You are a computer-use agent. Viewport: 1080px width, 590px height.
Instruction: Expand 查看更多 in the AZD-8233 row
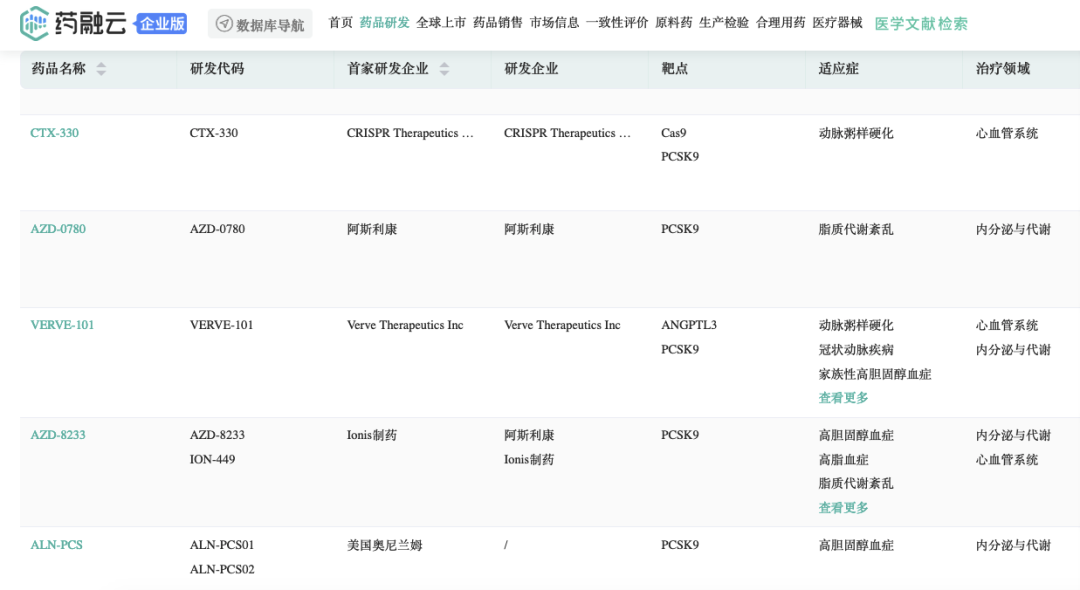click(x=843, y=508)
